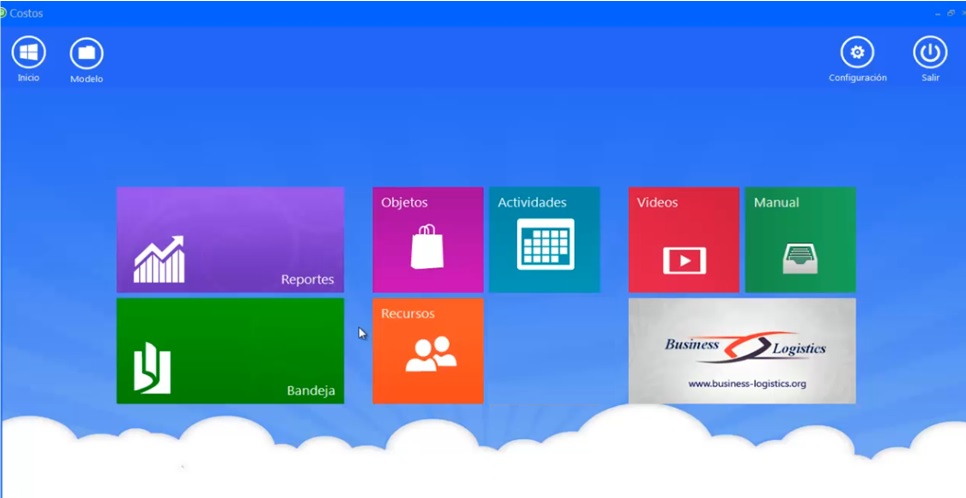
Task: Click the Costos app icon in title bar
Action: [x=3, y=13]
